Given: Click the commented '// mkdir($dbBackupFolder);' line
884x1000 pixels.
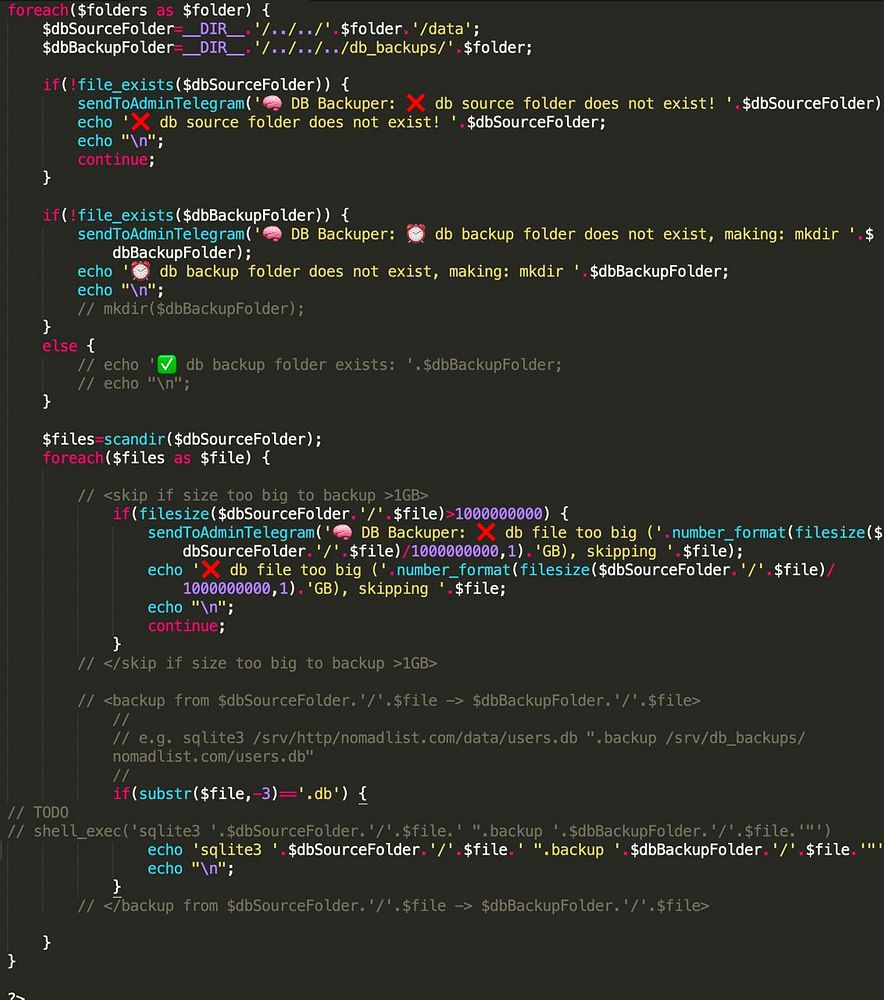Looking at the screenshot, I should point(191,309).
